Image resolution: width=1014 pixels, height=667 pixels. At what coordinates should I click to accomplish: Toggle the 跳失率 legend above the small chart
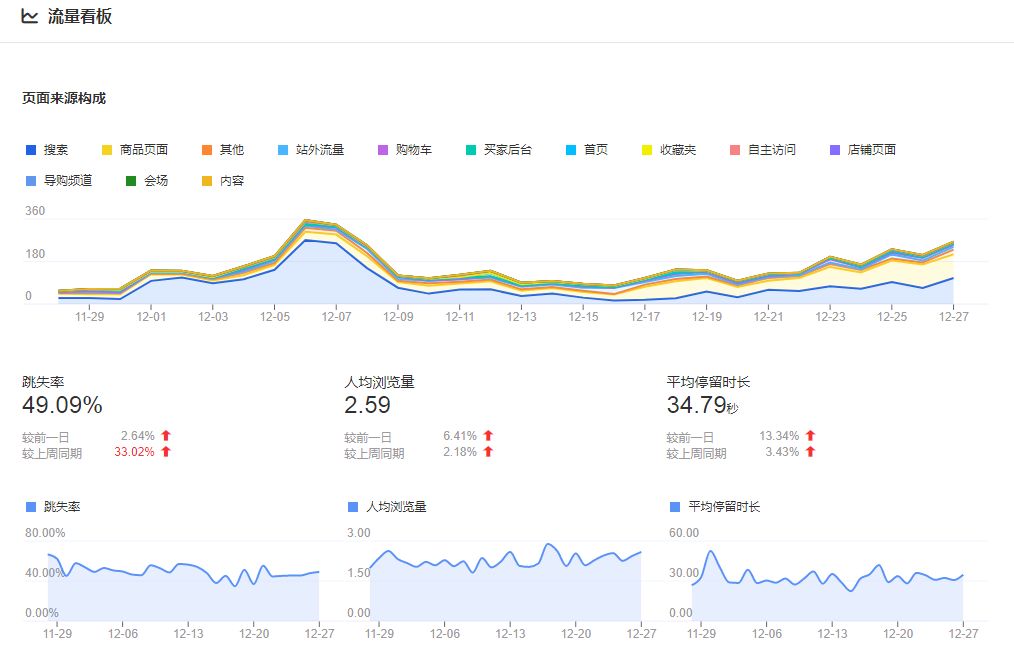pyautogui.click(x=53, y=507)
